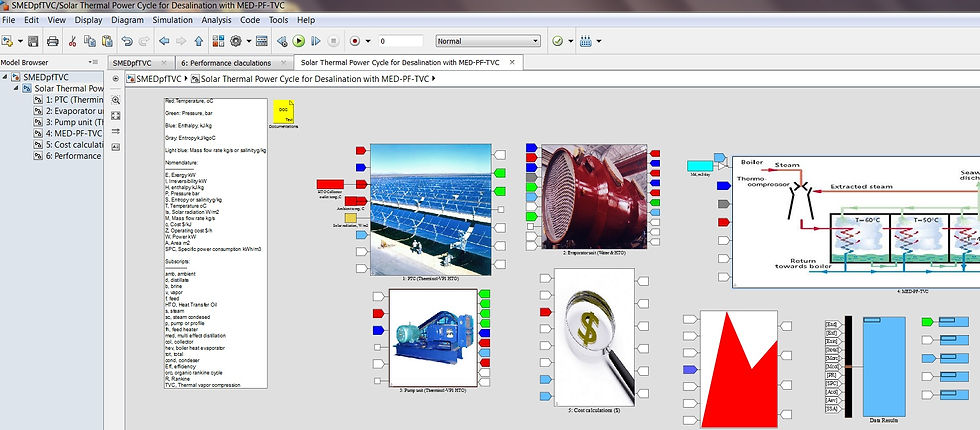
Task: Close the SMEDpfTVC tab
Action: (164, 62)
